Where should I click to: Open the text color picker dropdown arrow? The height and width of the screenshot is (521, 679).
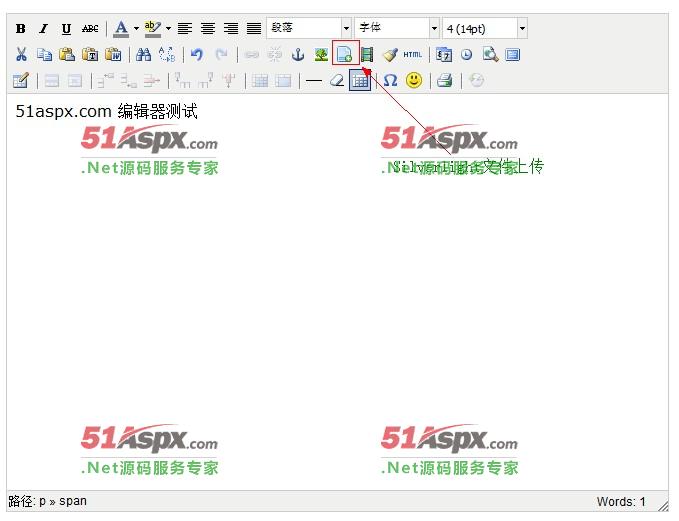pos(136,29)
